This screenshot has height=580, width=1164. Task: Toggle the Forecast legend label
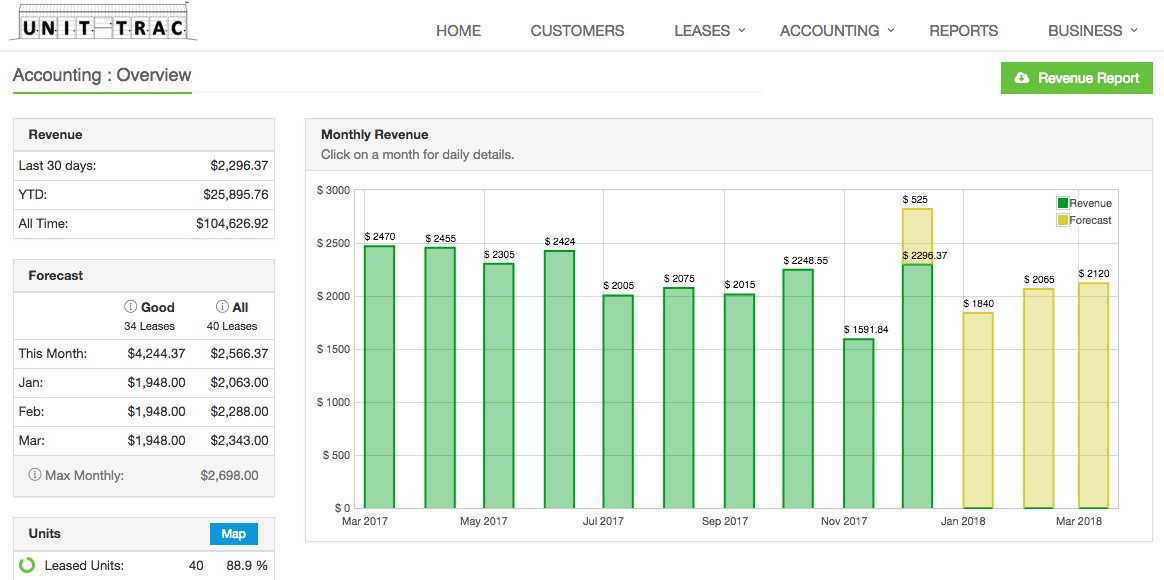coord(1091,220)
